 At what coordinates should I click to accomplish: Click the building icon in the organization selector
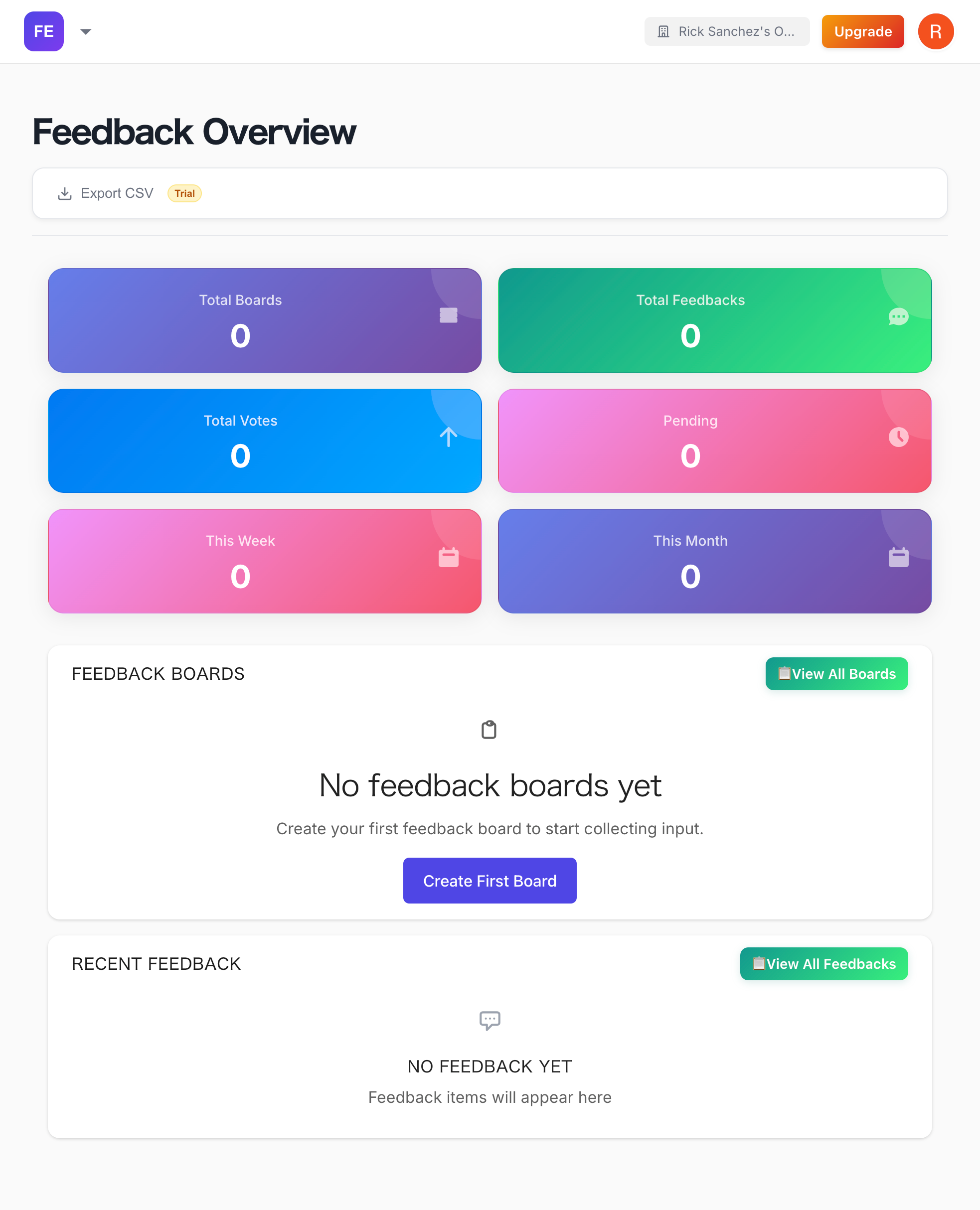pyautogui.click(x=664, y=31)
